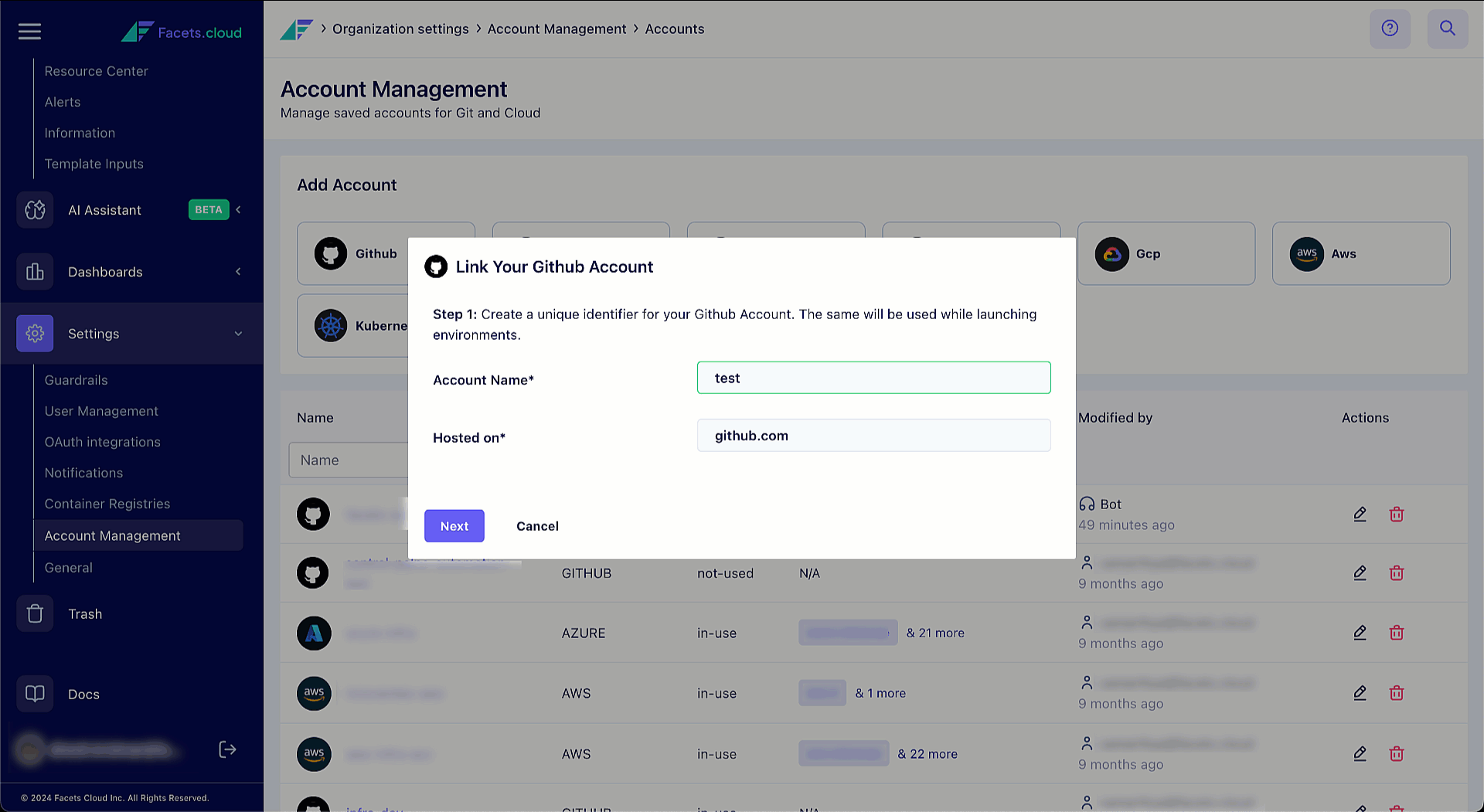Viewport: 1484px width, 812px height.
Task: Go to Organization settings breadcrumb
Action: click(x=400, y=29)
